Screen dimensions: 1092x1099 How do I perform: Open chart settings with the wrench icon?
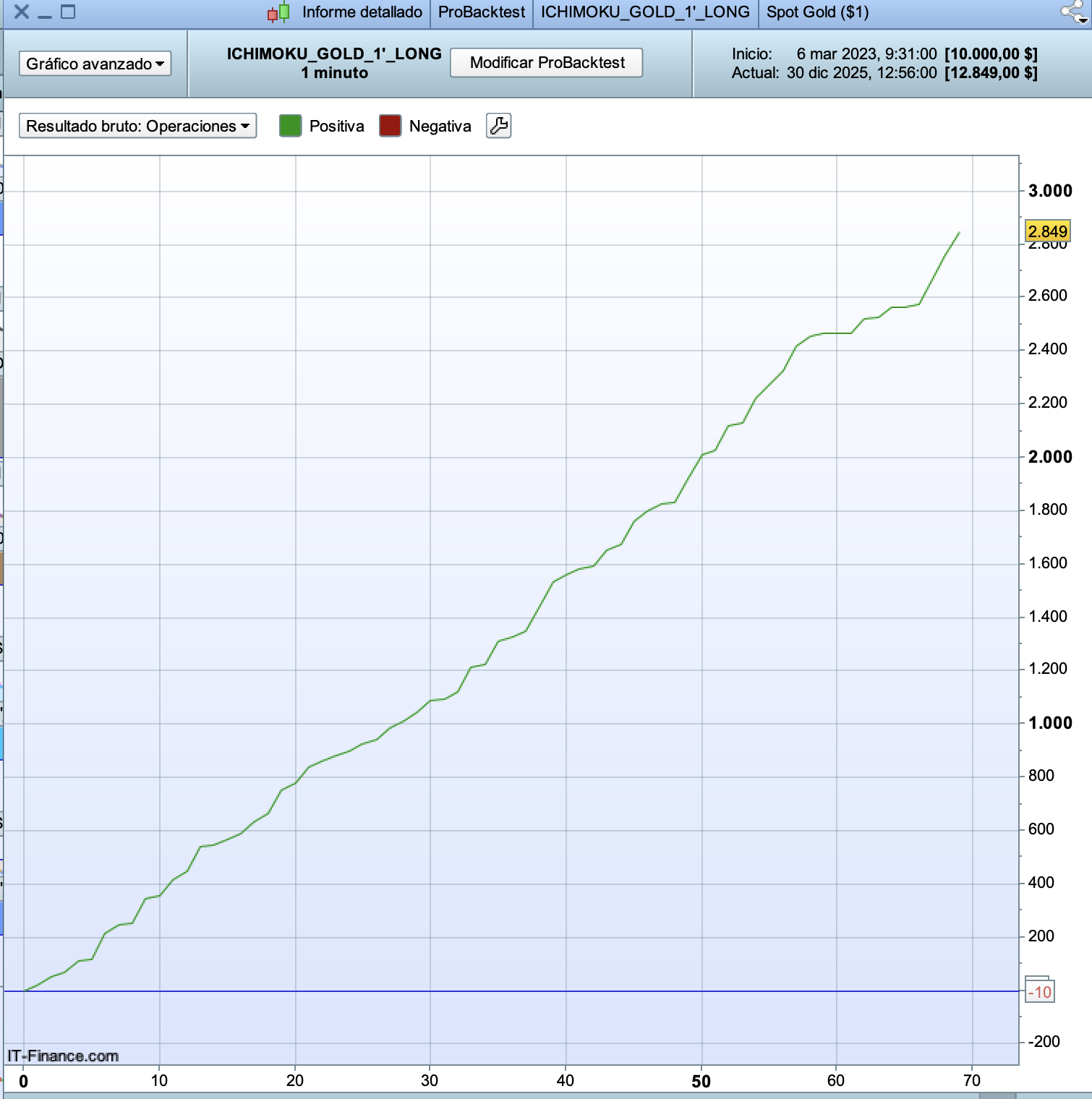[x=498, y=126]
